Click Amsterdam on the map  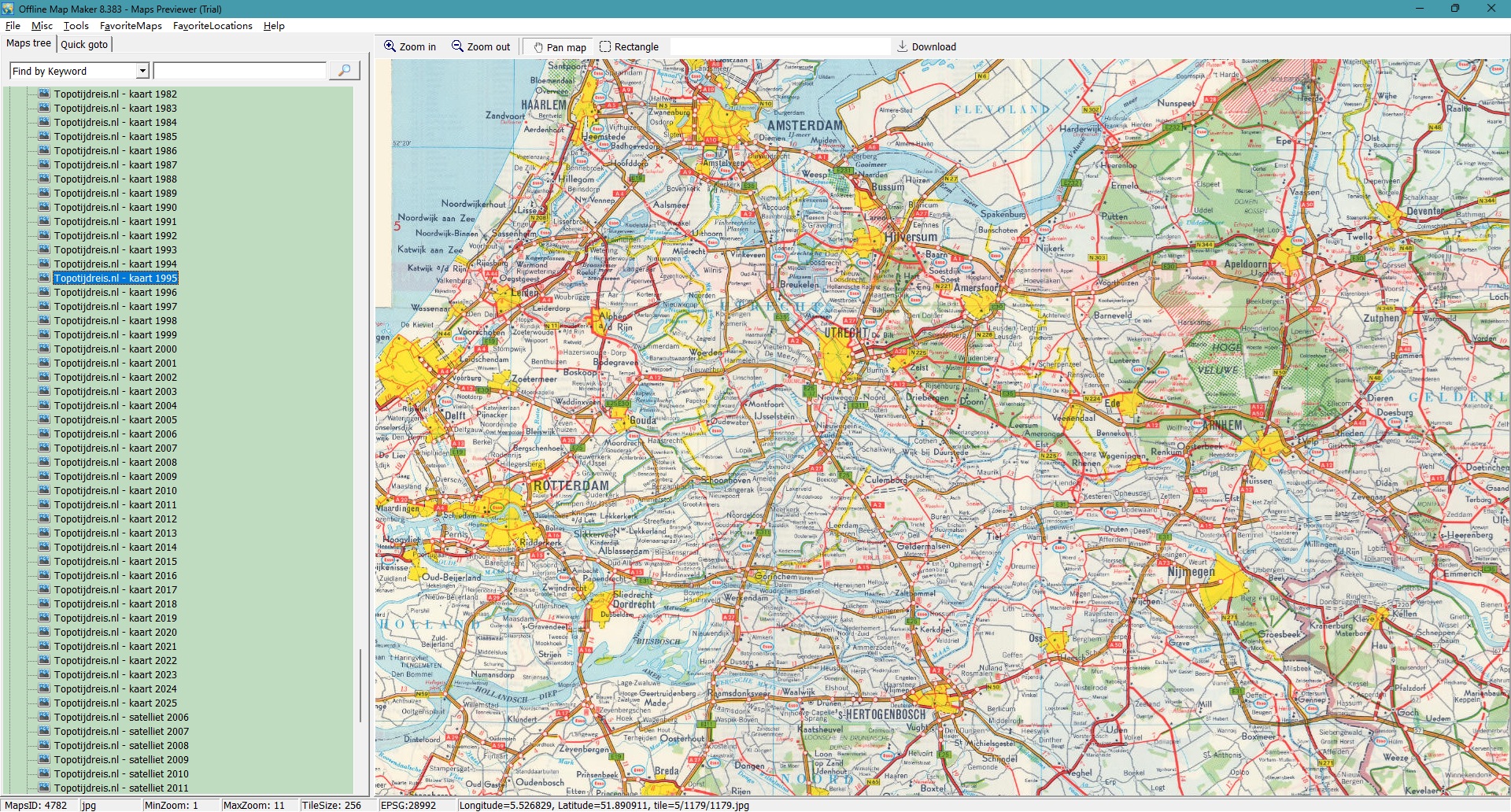pyautogui.click(x=804, y=126)
